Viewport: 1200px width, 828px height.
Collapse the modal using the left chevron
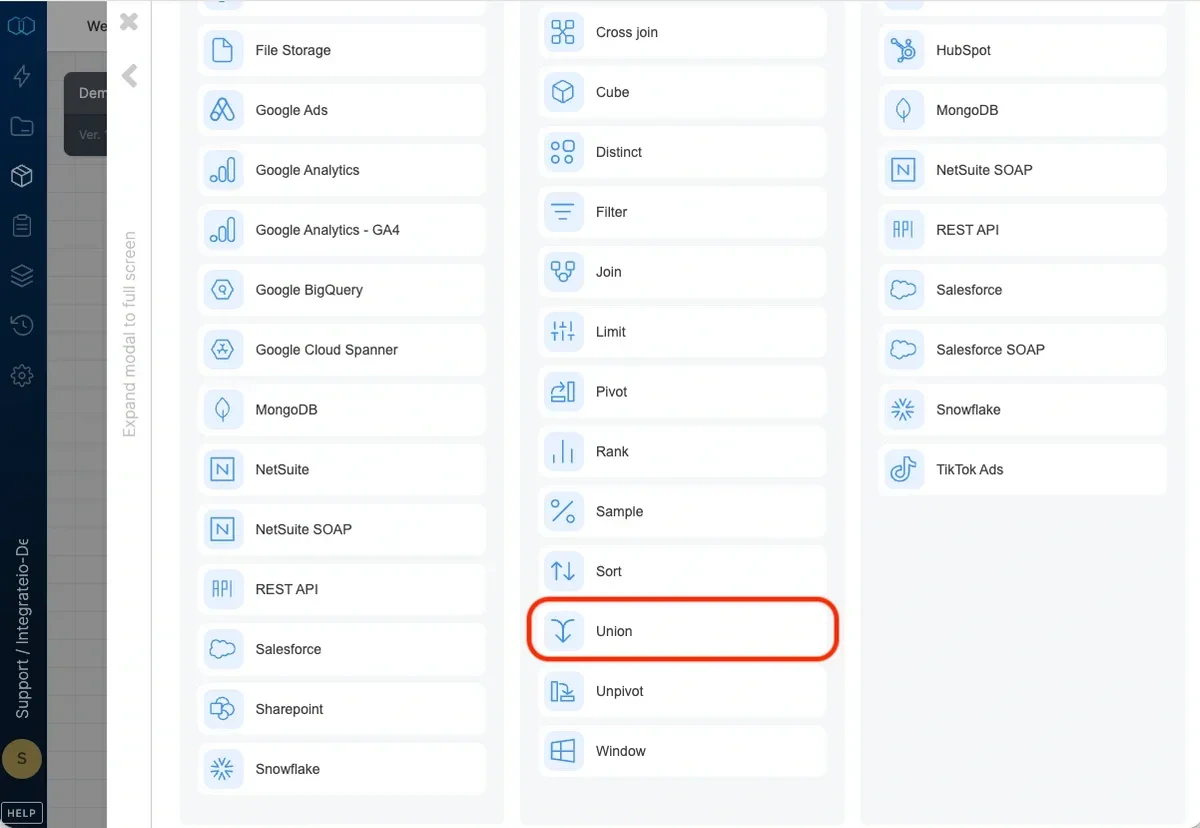point(129,76)
